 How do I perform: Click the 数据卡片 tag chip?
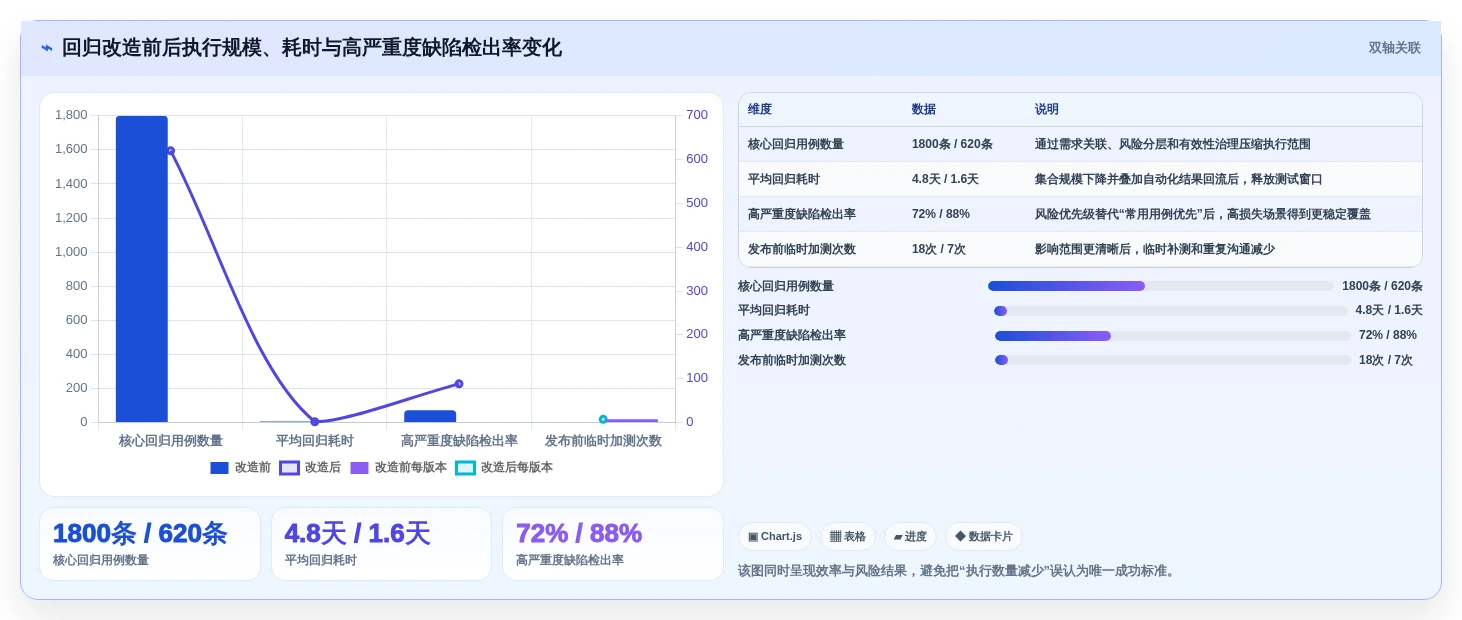tap(984, 537)
